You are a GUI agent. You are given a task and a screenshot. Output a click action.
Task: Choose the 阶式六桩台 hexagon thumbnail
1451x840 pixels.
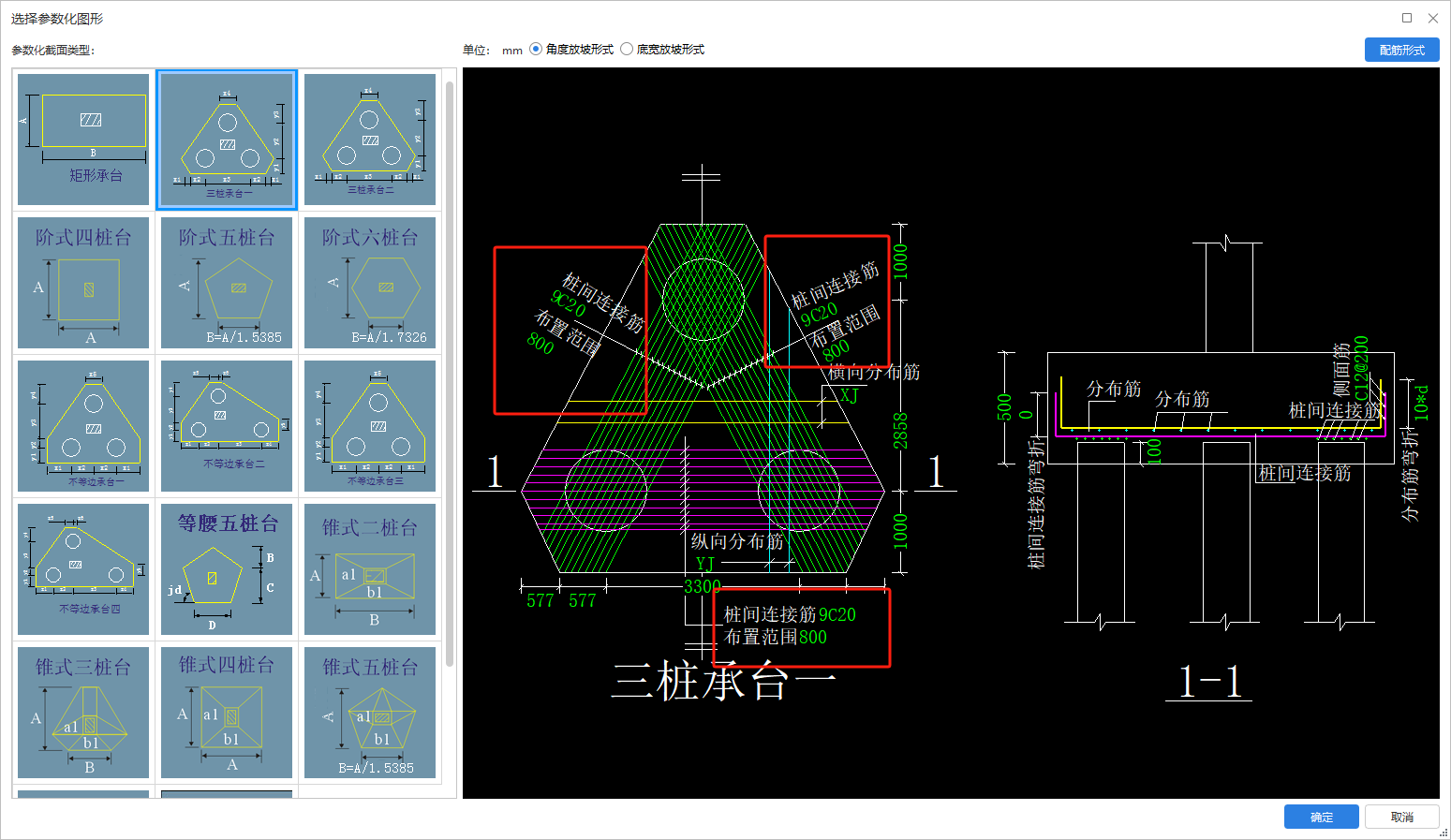pyautogui.click(x=370, y=283)
